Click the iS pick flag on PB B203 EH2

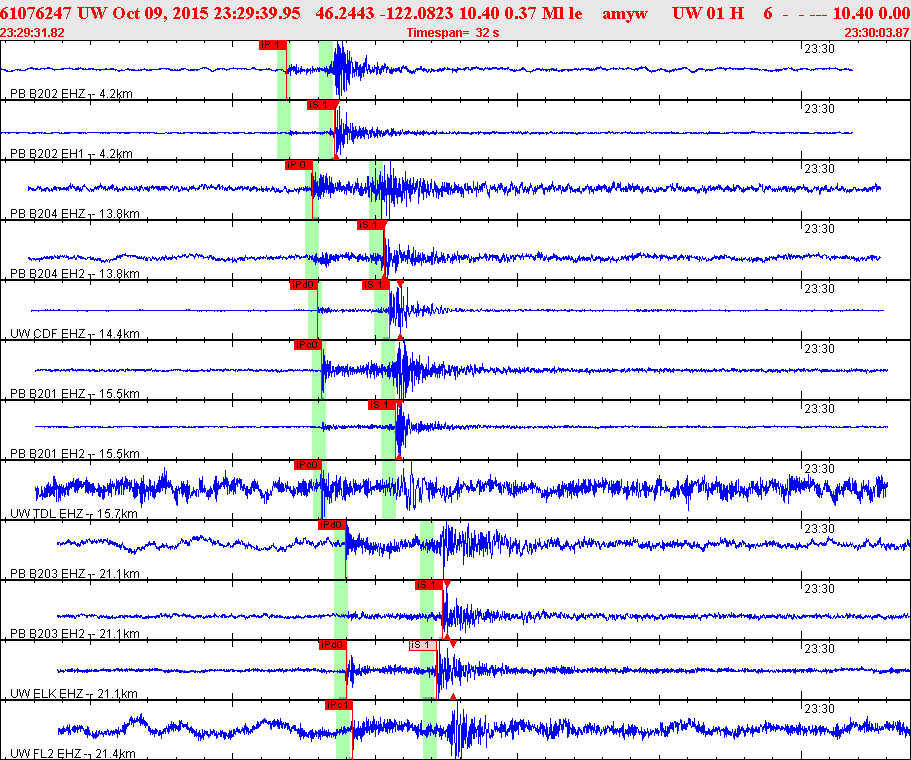(x=428, y=585)
